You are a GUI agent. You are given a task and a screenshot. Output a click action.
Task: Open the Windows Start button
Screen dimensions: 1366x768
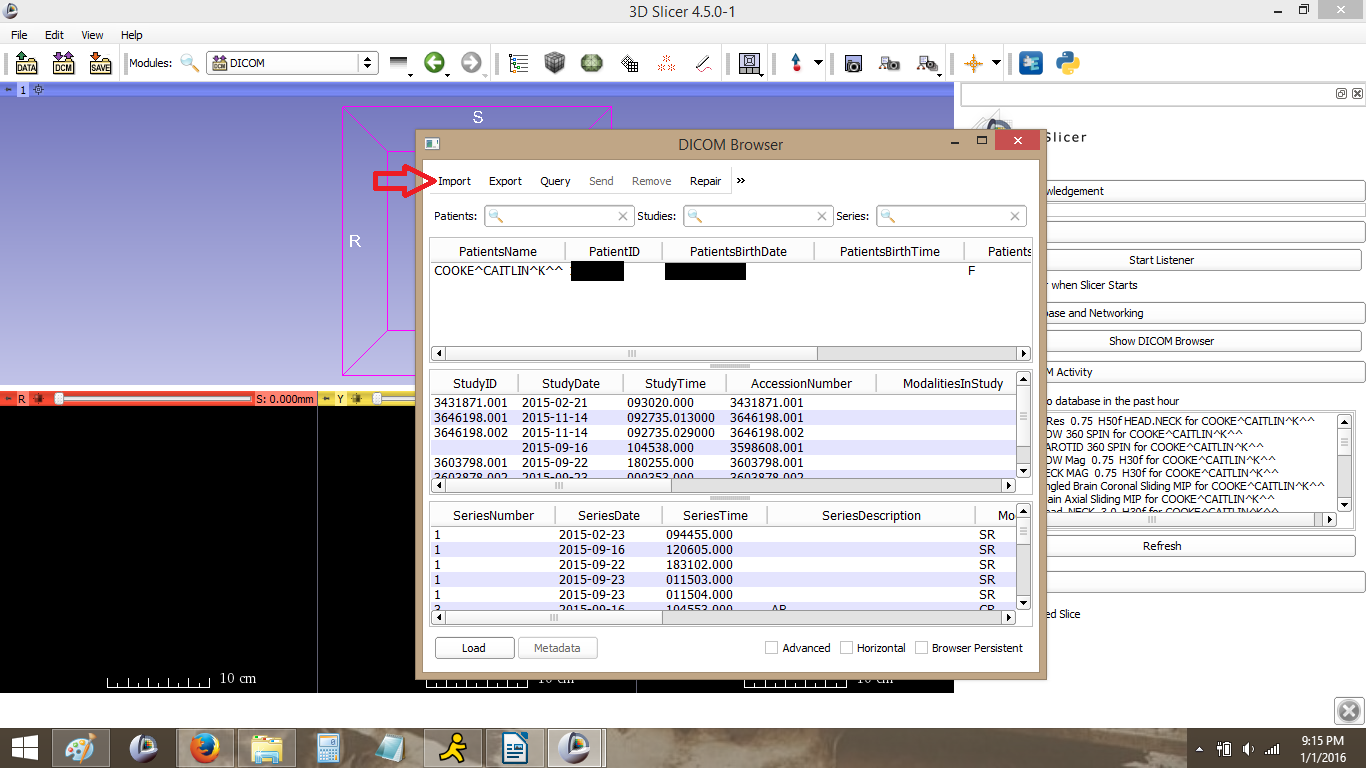click(25, 747)
